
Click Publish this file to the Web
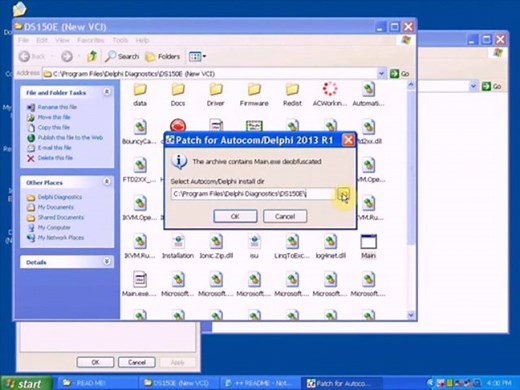pyautogui.click(x=70, y=137)
